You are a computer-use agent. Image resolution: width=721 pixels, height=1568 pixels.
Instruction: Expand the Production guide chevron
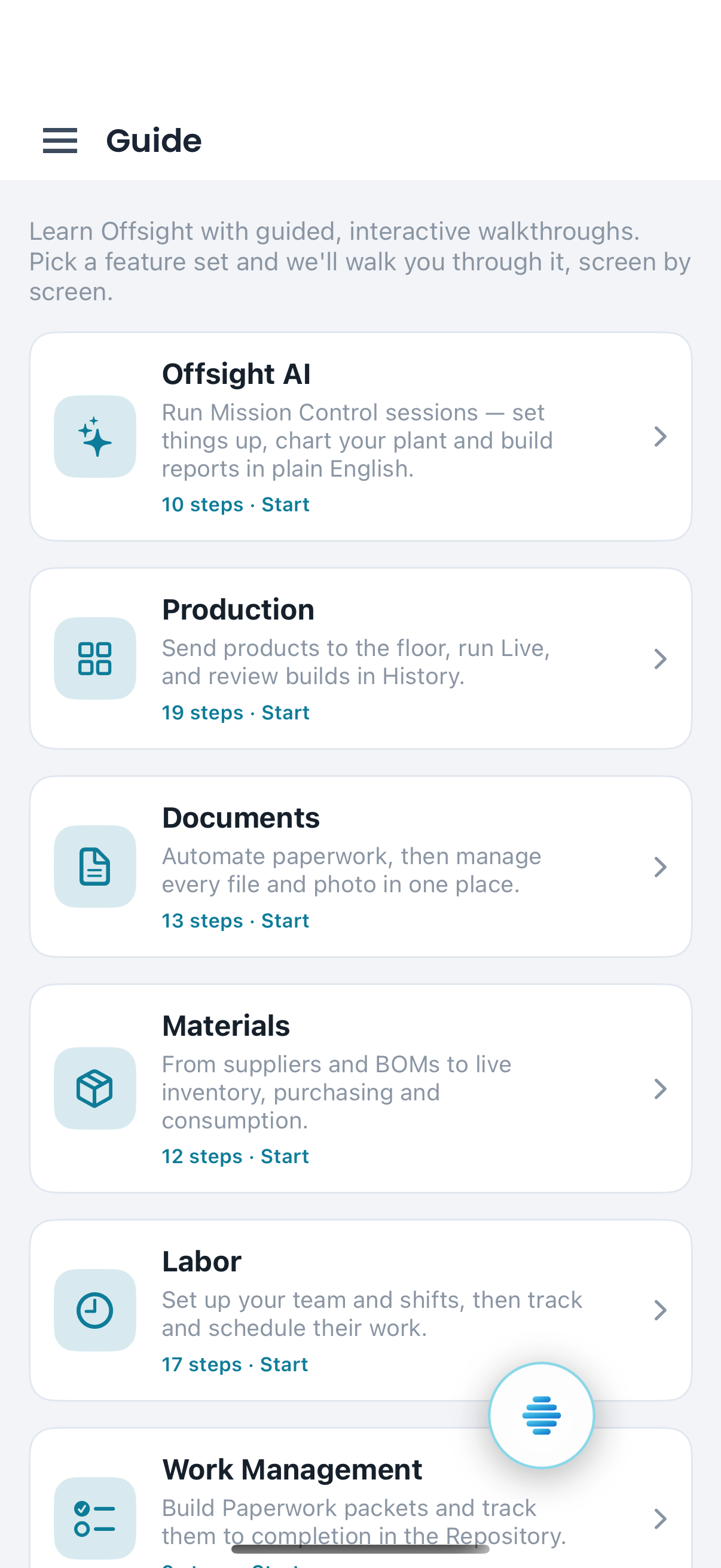pos(660,658)
